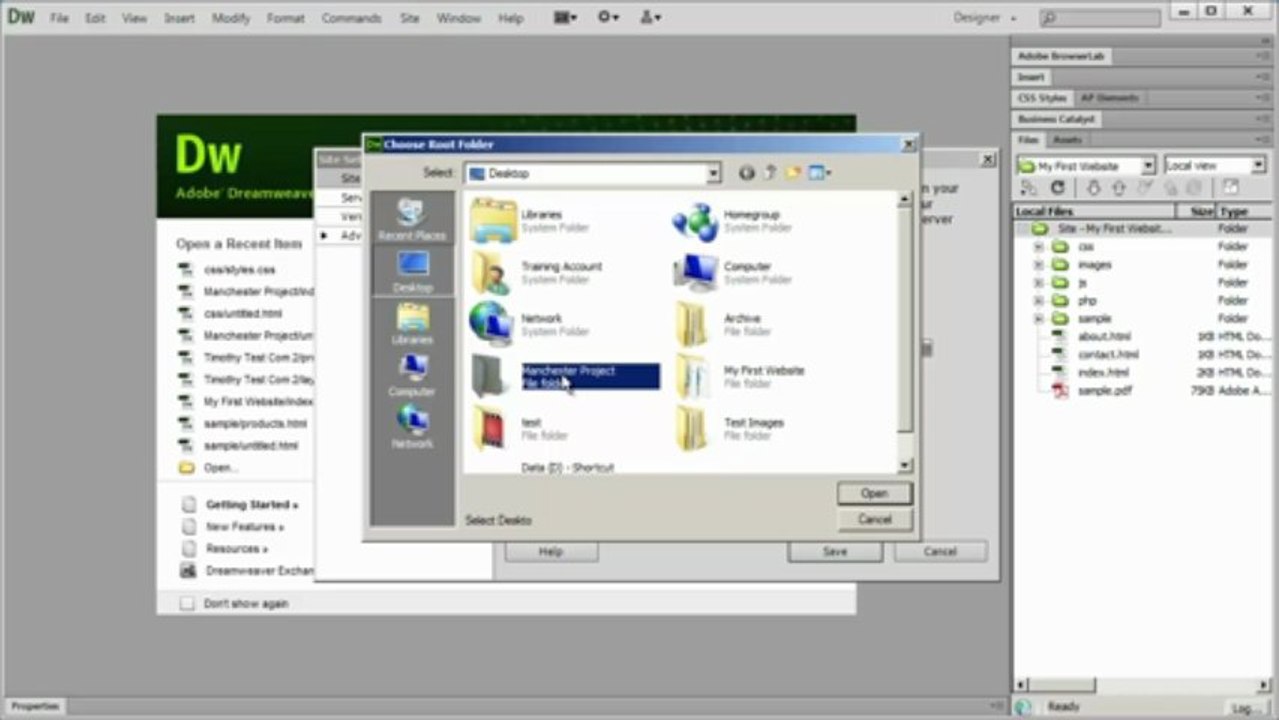Expand the css folder in Files panel

[1038, 246]
